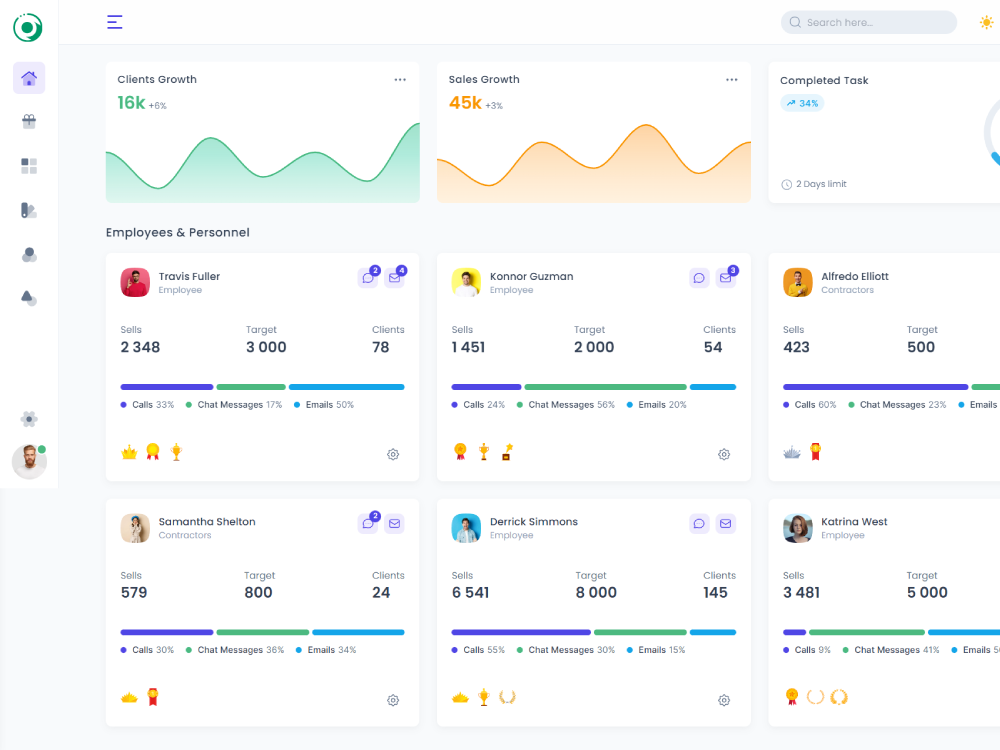Image resolution: width=1000 pixels, height=750 pixels.
Task: Click the gift box sidebar icon
Action: click(x=29, y=122)
